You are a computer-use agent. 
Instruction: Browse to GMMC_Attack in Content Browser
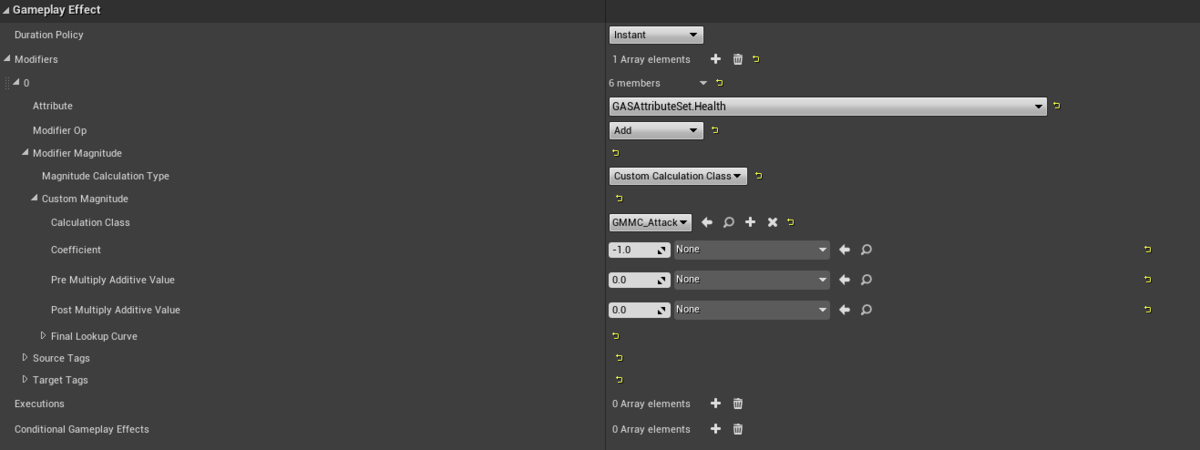(729, 222)
